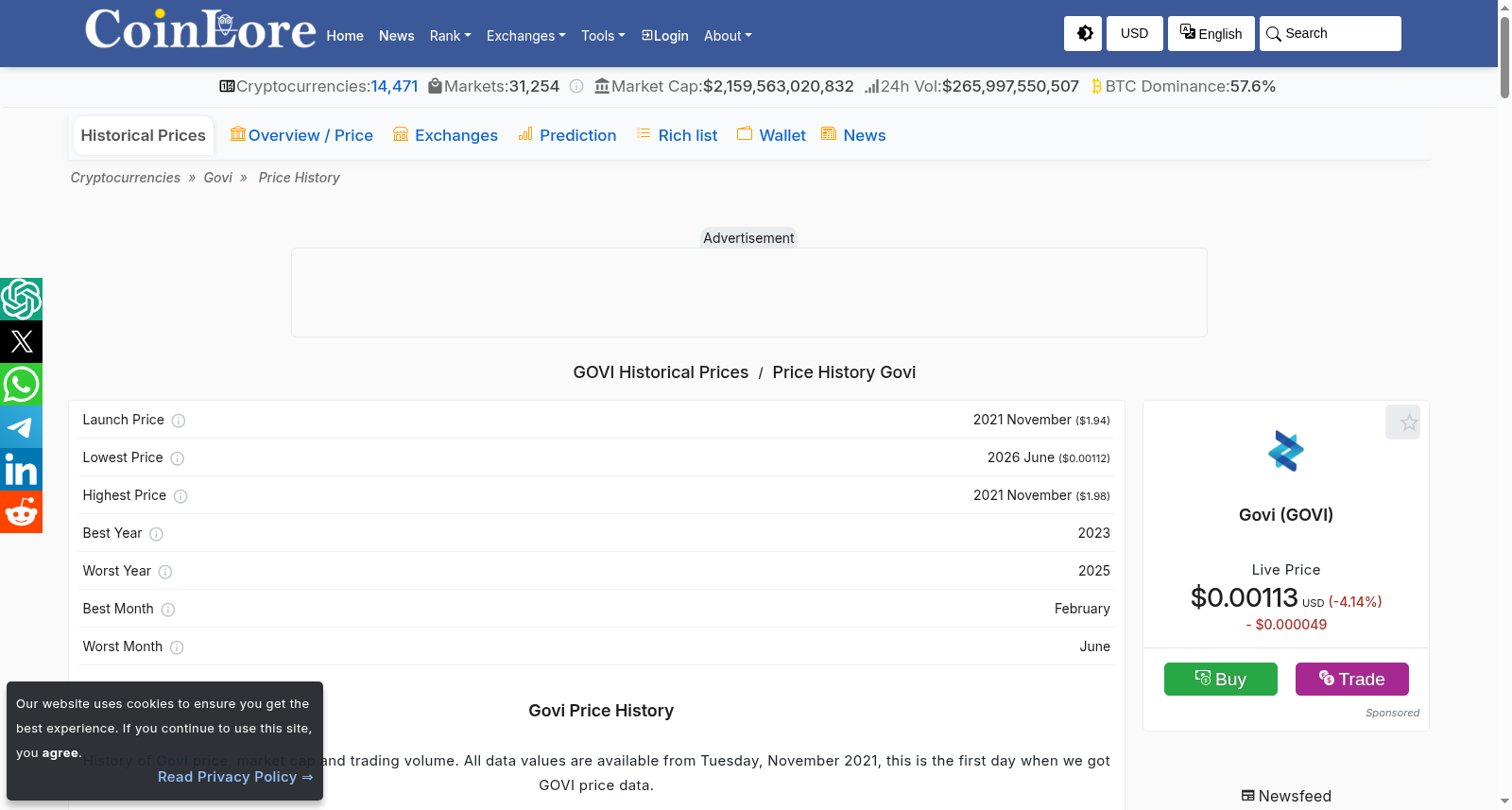Open the Rich list tab
Screen dimensions: 1512x810
click(677, 135)
